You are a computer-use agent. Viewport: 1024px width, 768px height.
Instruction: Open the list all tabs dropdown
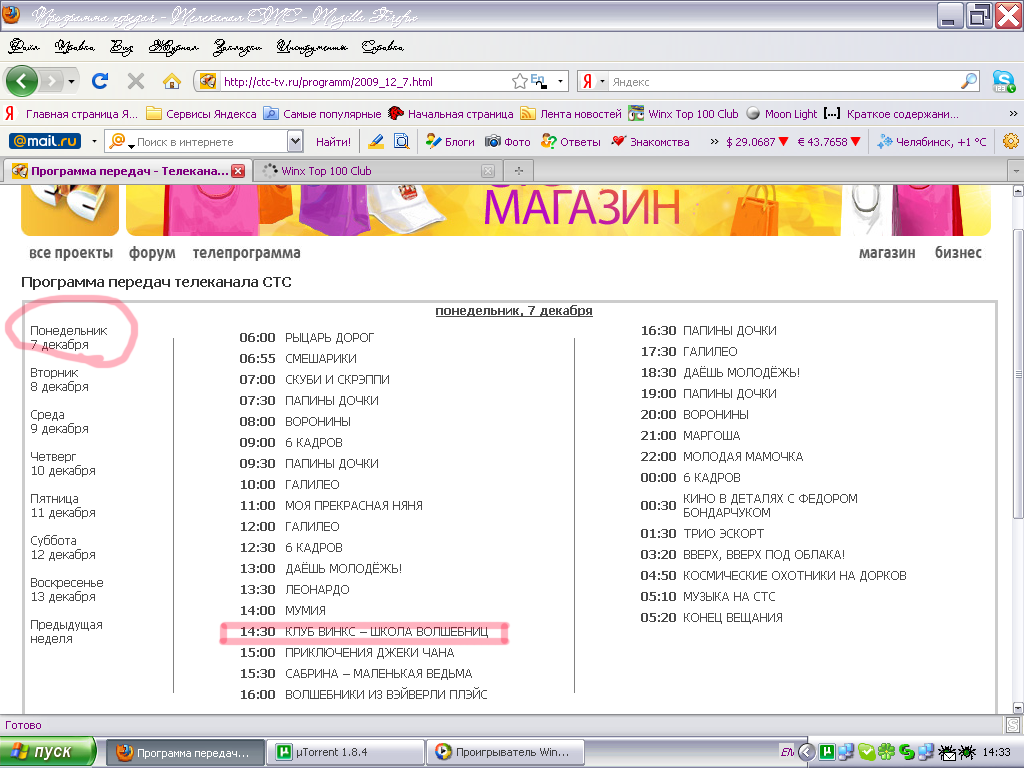tap(1016, 171)
